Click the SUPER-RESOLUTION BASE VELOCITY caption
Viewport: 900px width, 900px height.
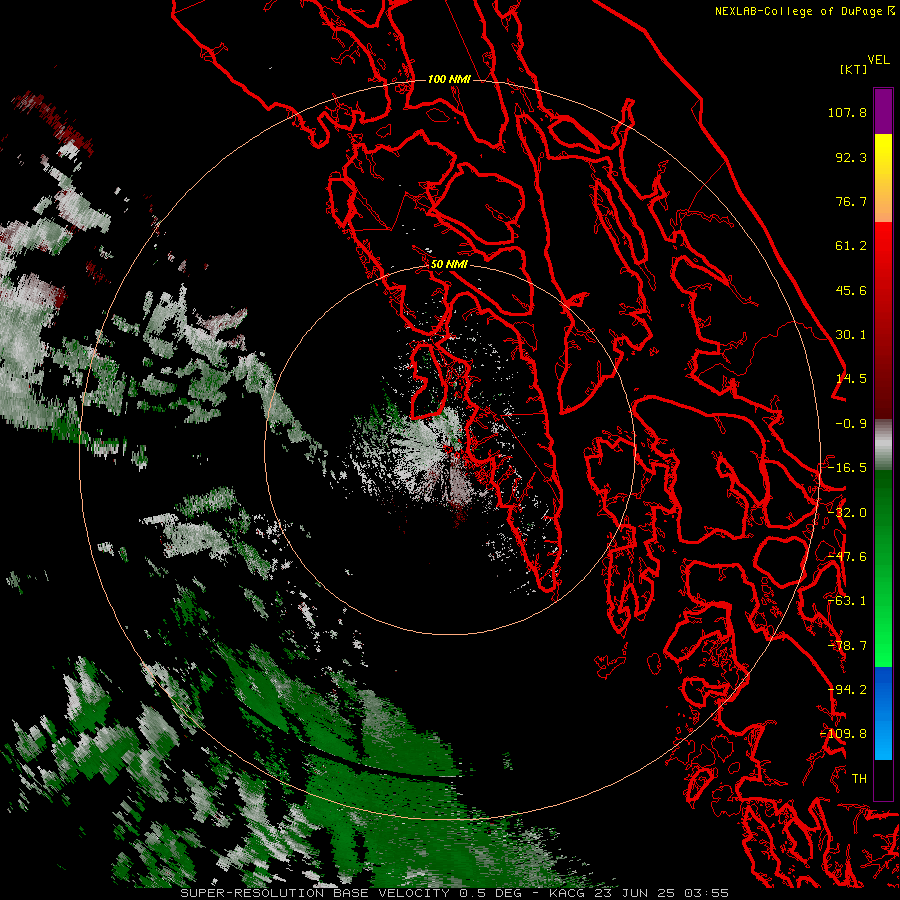[x=454, y=893]
